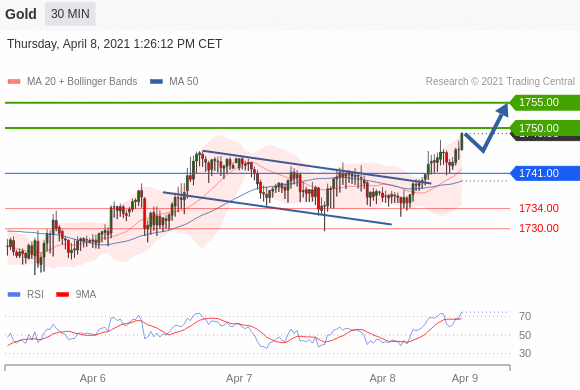Click the chart timestamp text
The height and width of the screenshot is (390, 580).
point(114,44)
